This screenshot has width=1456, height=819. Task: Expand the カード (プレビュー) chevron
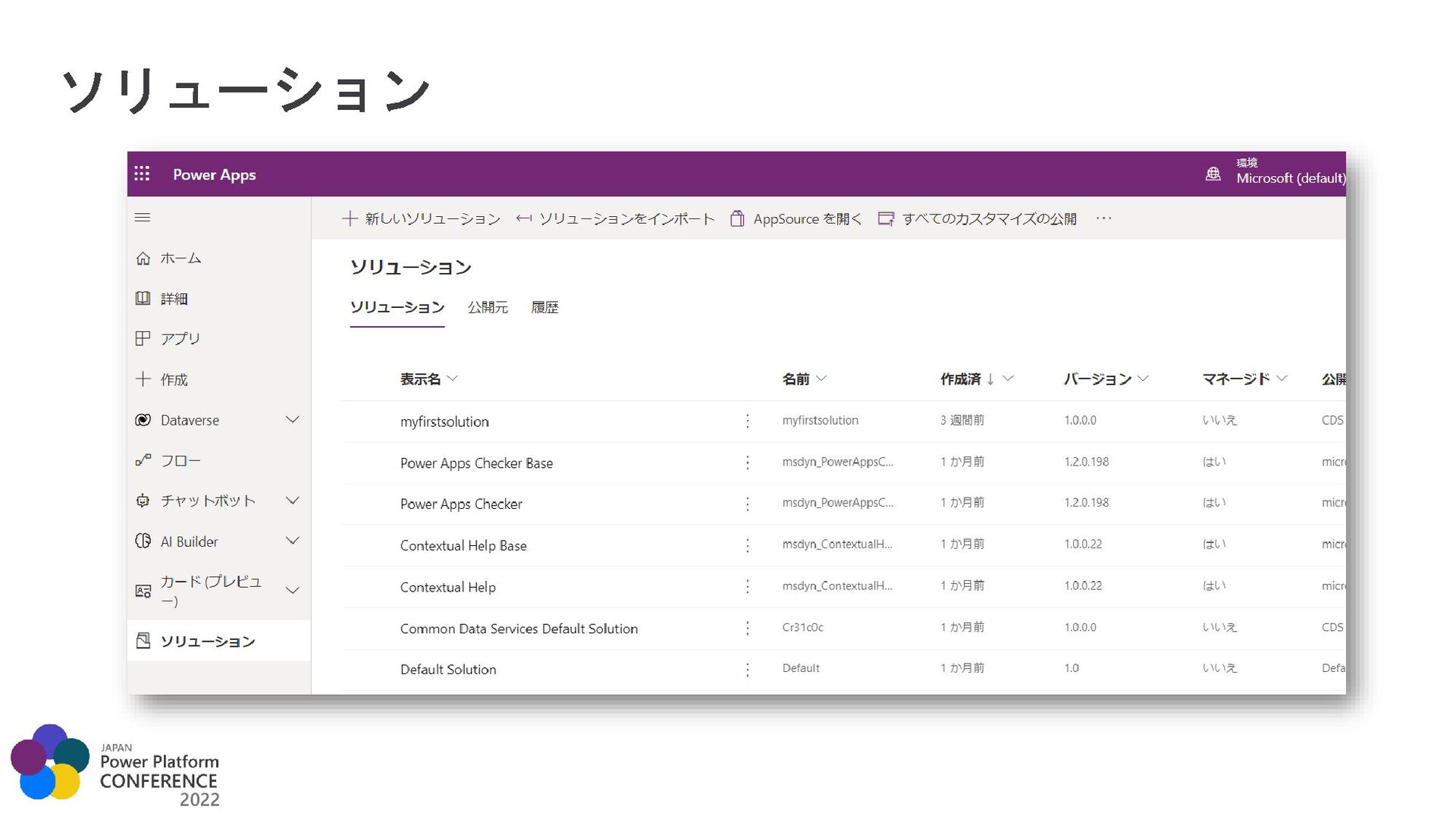click(292, 590)
